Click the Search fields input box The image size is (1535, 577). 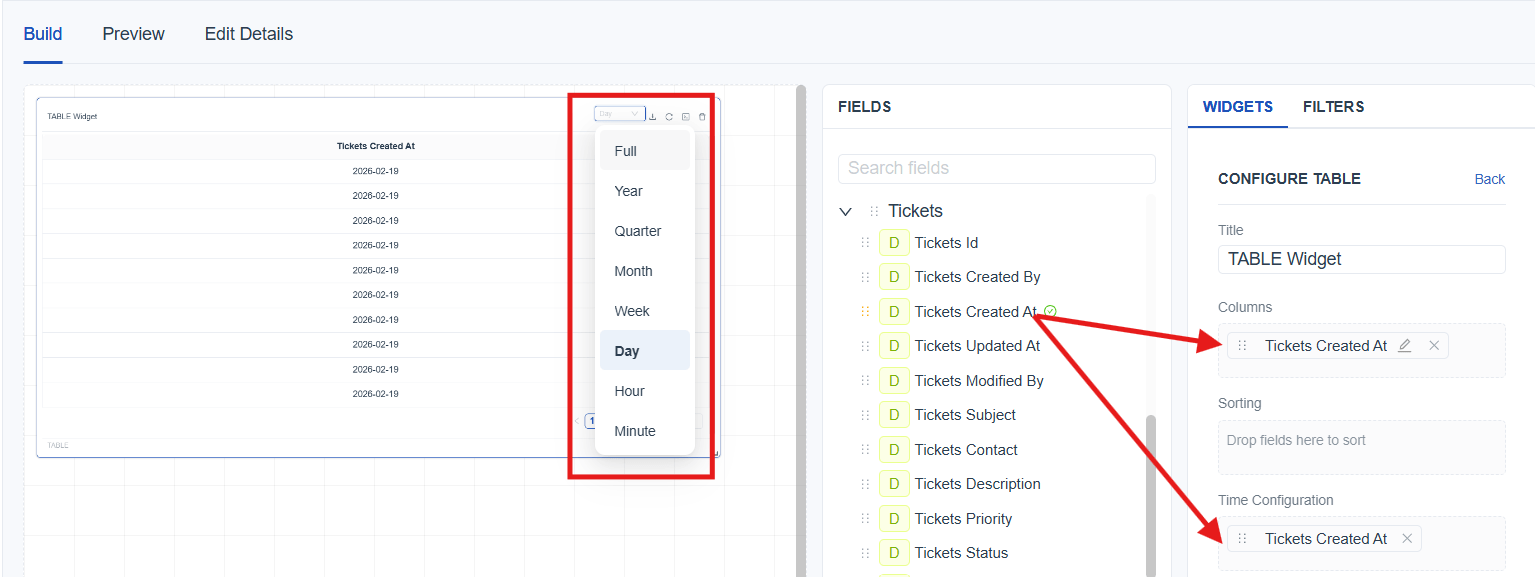(996, 168)
